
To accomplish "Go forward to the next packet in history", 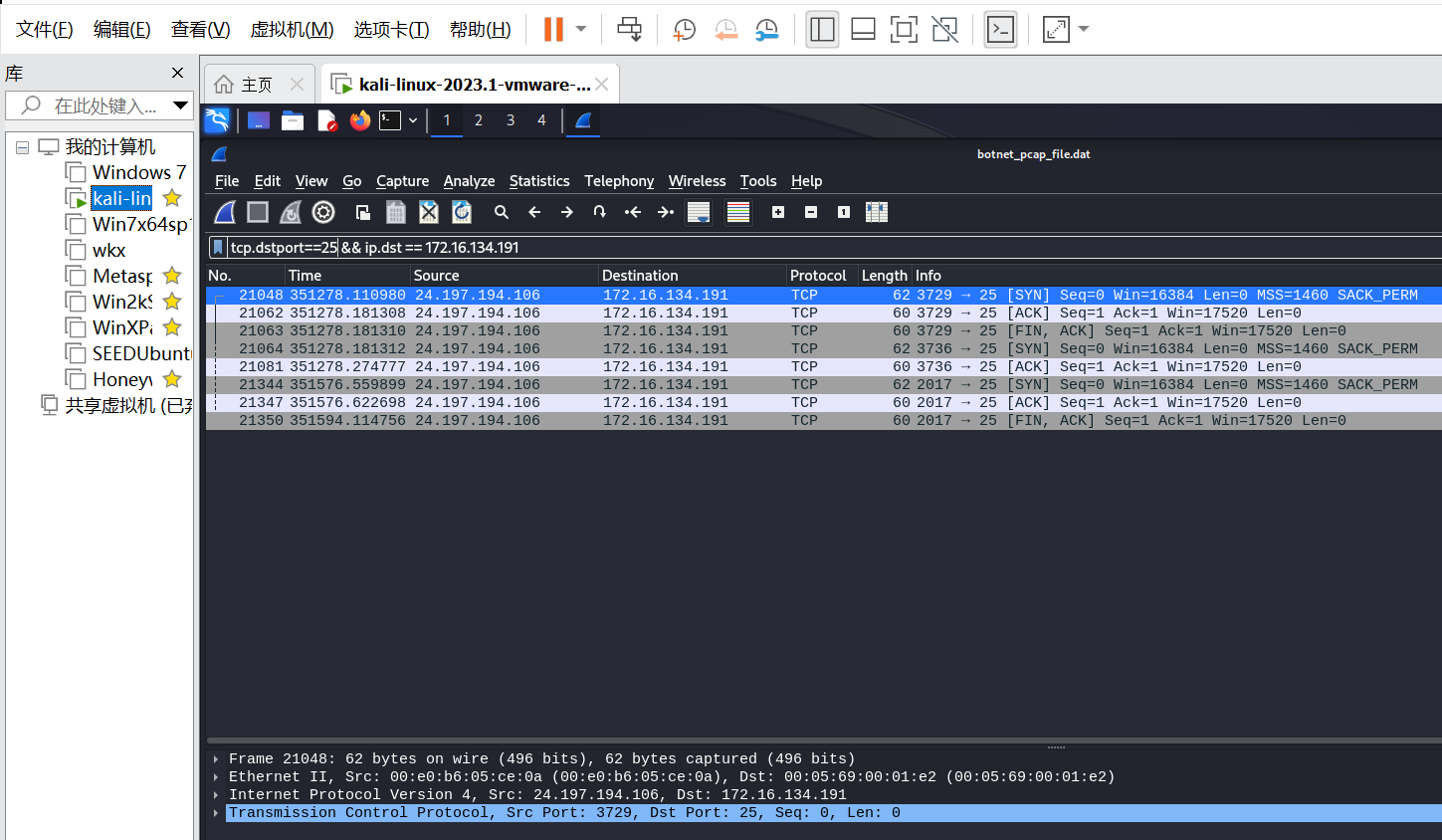I will click(x=567, y=212).
